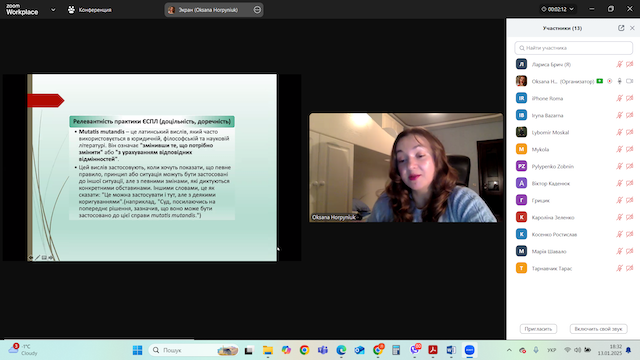
Task: Click the Пригласить button
Action: (538, 329)
